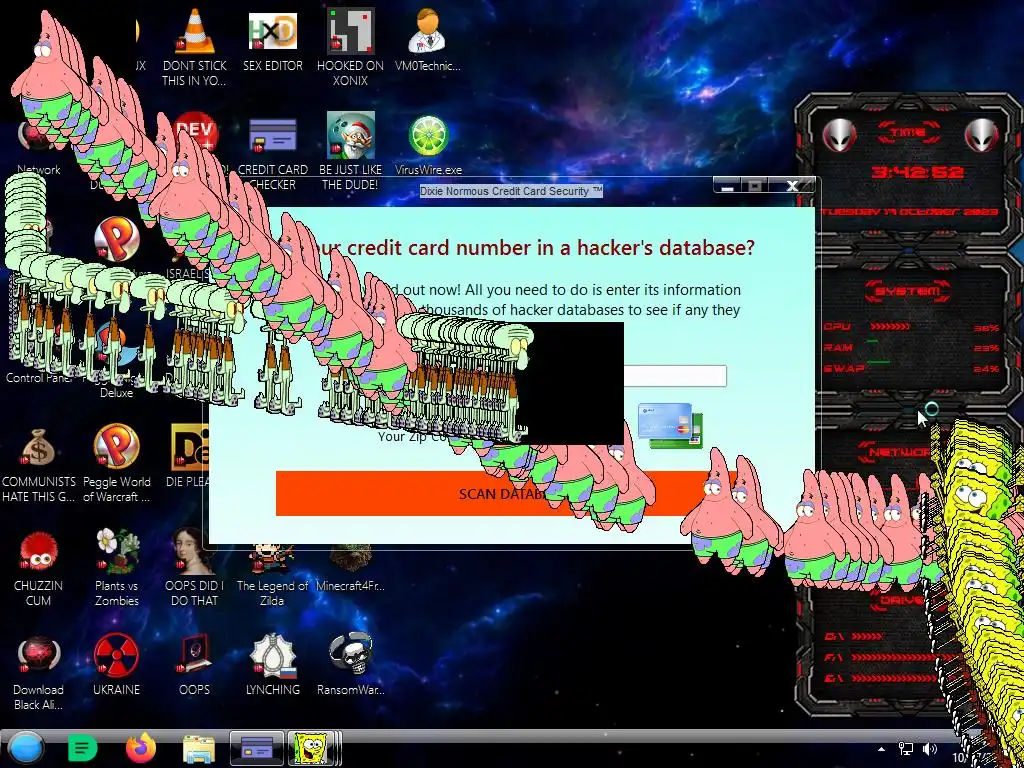Image resolution: width=1024 pixels, height=768 pixels.
Task: Click right alien head on TIME widget
Action: click(982, 135)
